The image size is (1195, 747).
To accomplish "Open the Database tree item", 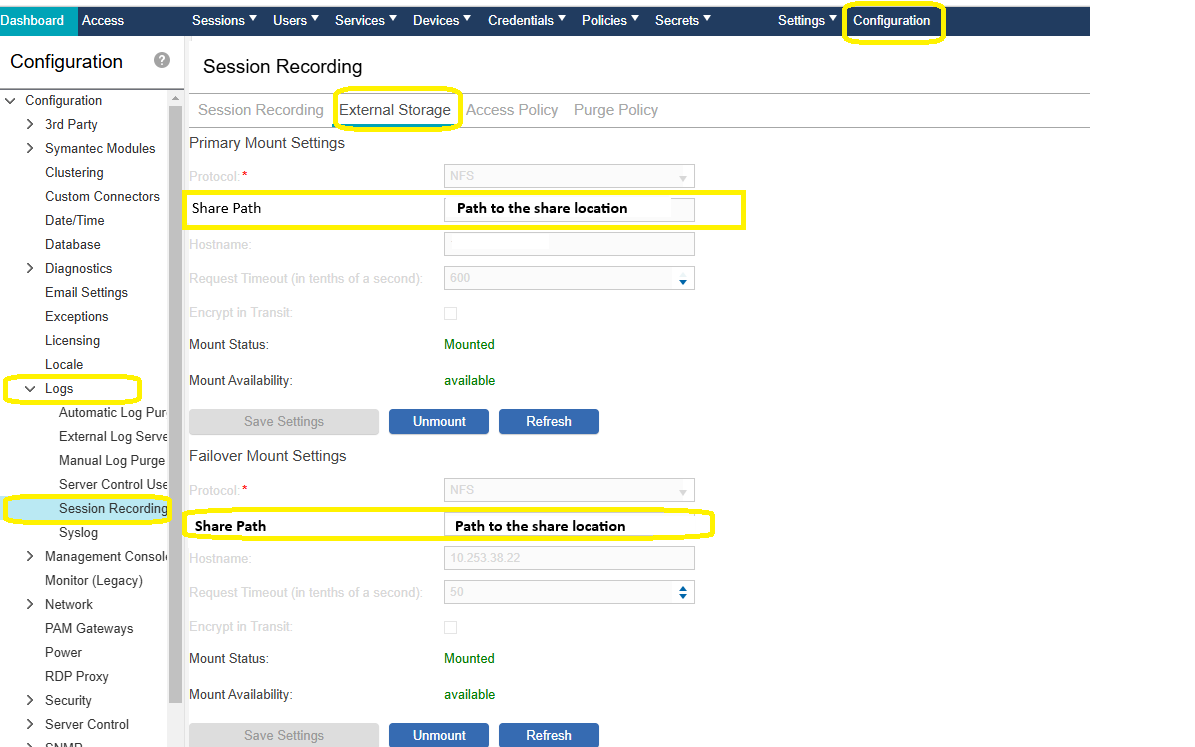I will tap(72, 245).
